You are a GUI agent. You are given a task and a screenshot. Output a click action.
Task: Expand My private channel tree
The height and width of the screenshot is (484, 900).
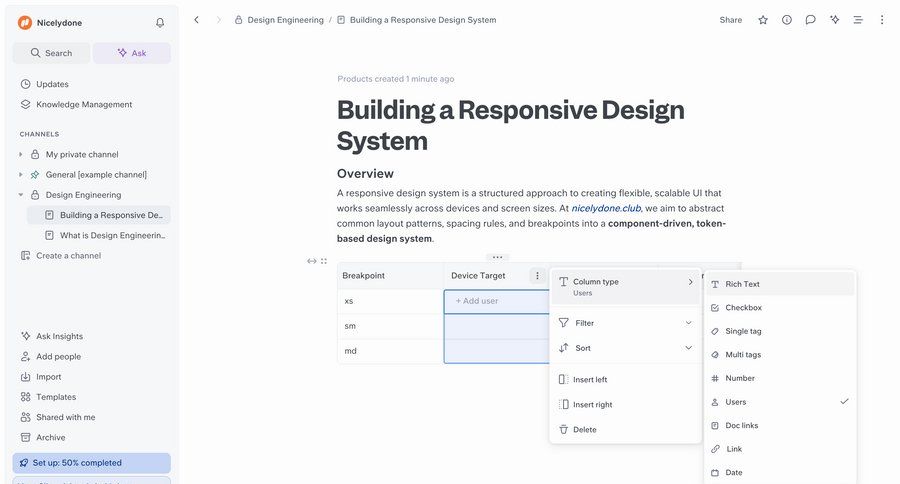[21, 155]
